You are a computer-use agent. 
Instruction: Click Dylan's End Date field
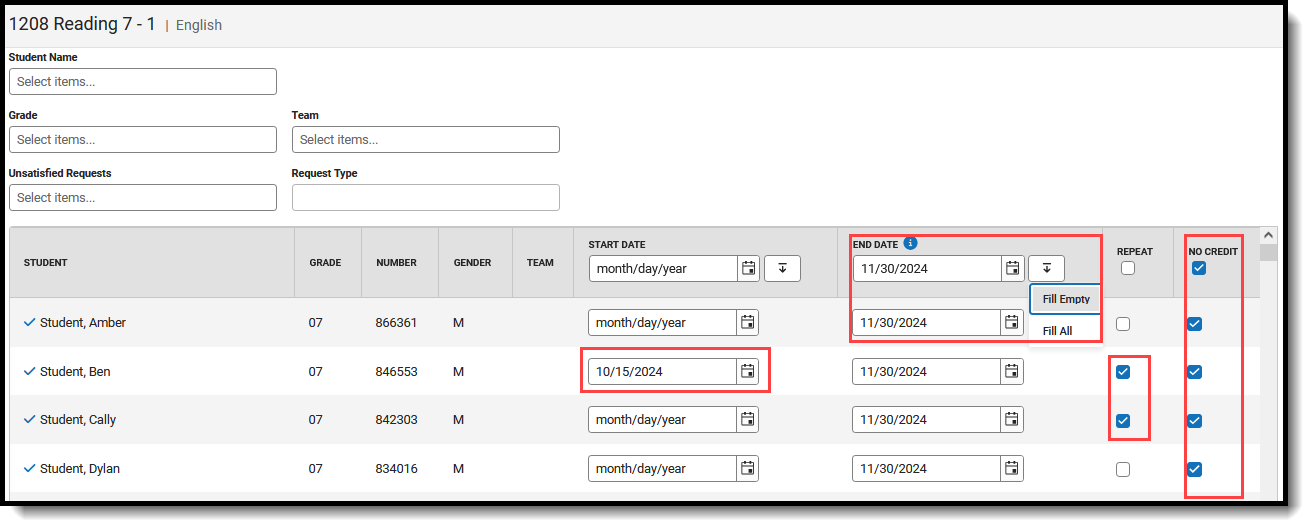pos(927,468)
